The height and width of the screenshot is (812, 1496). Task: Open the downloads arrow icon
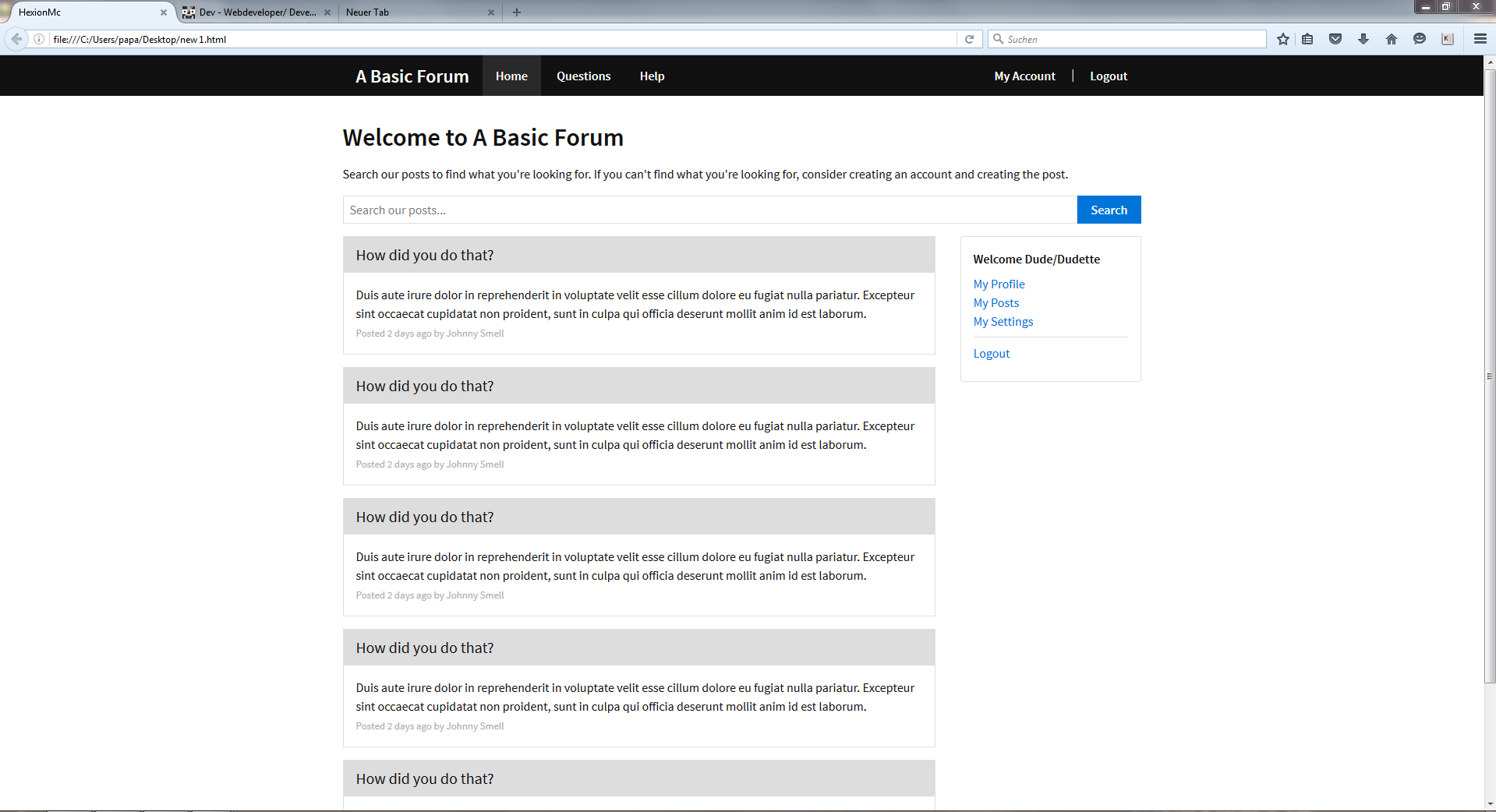(x=1363, y=39)
